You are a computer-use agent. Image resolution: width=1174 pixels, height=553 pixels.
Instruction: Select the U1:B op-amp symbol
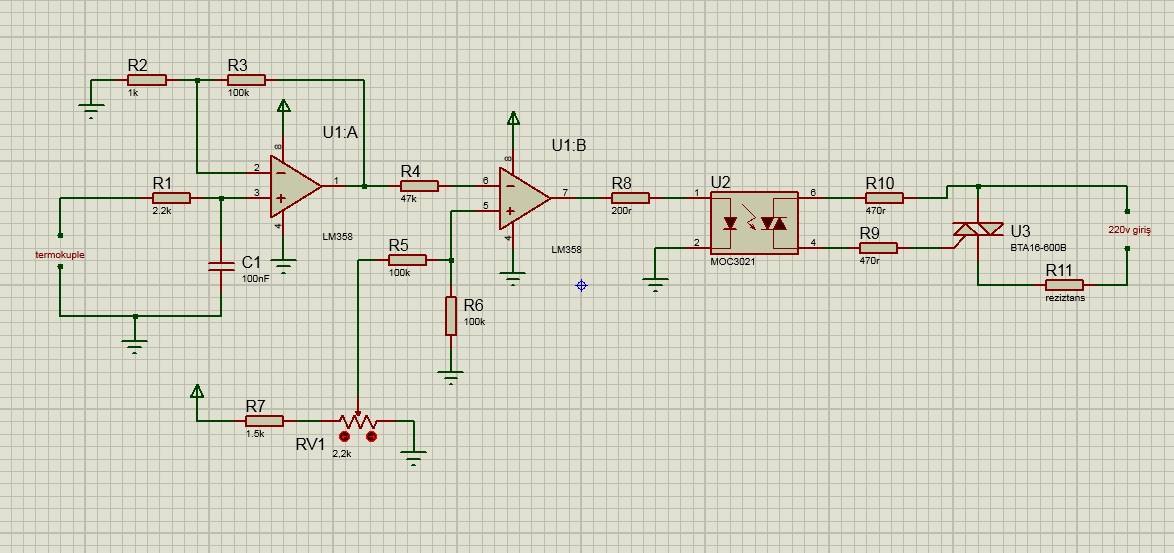(x=524, y=198)
